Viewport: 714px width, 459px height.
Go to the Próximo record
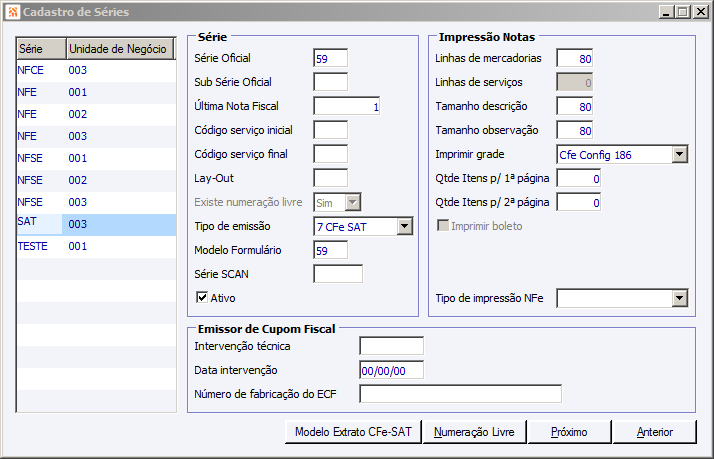coord(568,432)
